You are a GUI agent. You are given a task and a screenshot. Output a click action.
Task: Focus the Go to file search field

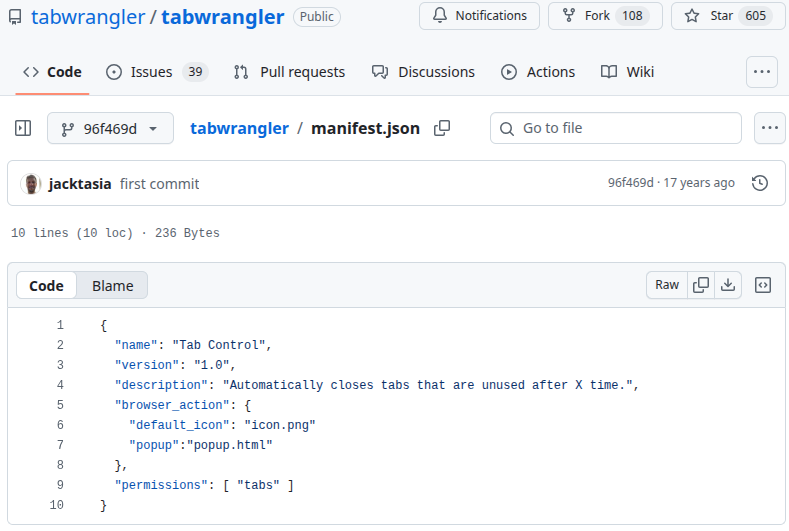tap(615, 128)
